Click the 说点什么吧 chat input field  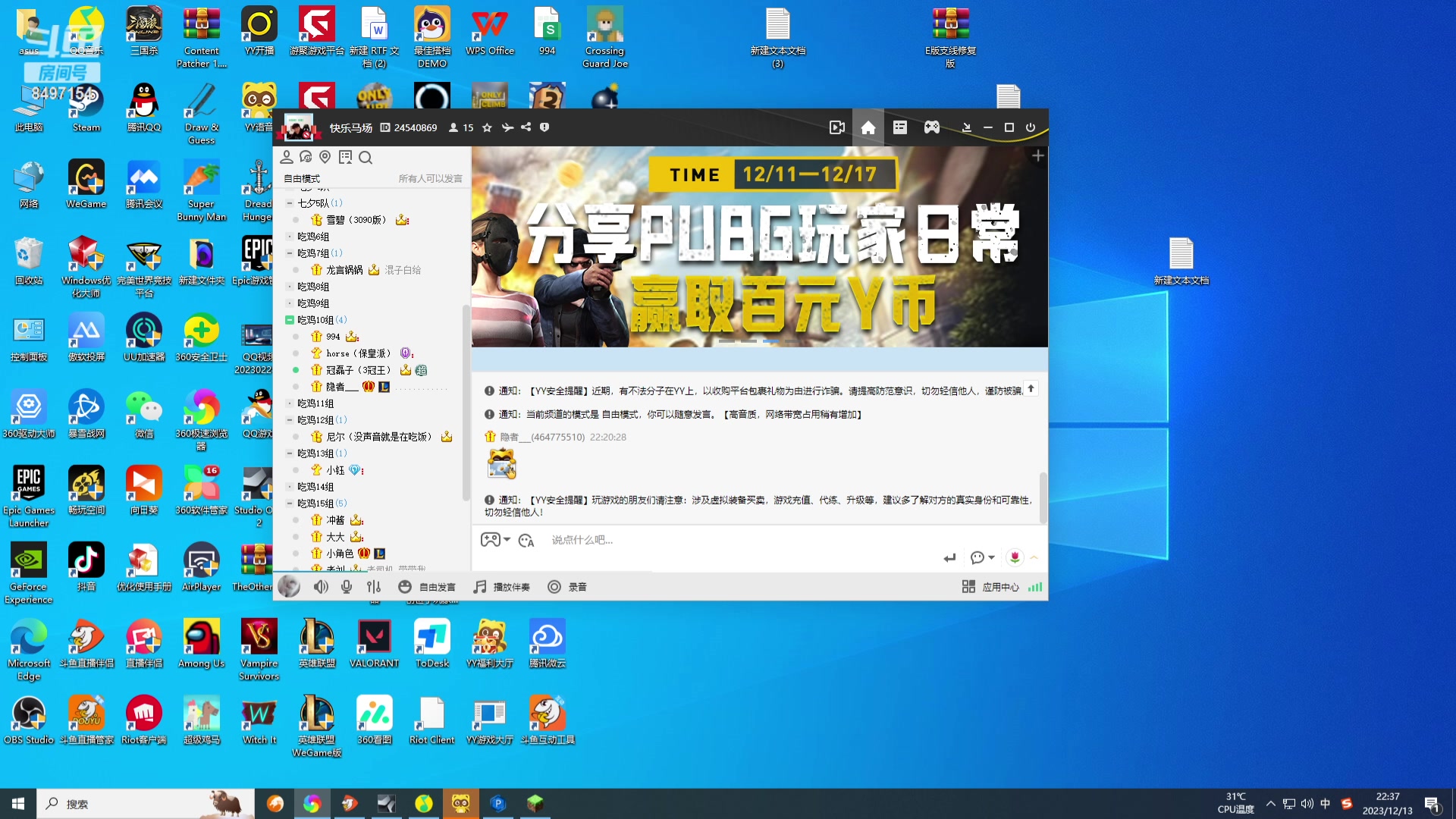[x=682, y=539]
